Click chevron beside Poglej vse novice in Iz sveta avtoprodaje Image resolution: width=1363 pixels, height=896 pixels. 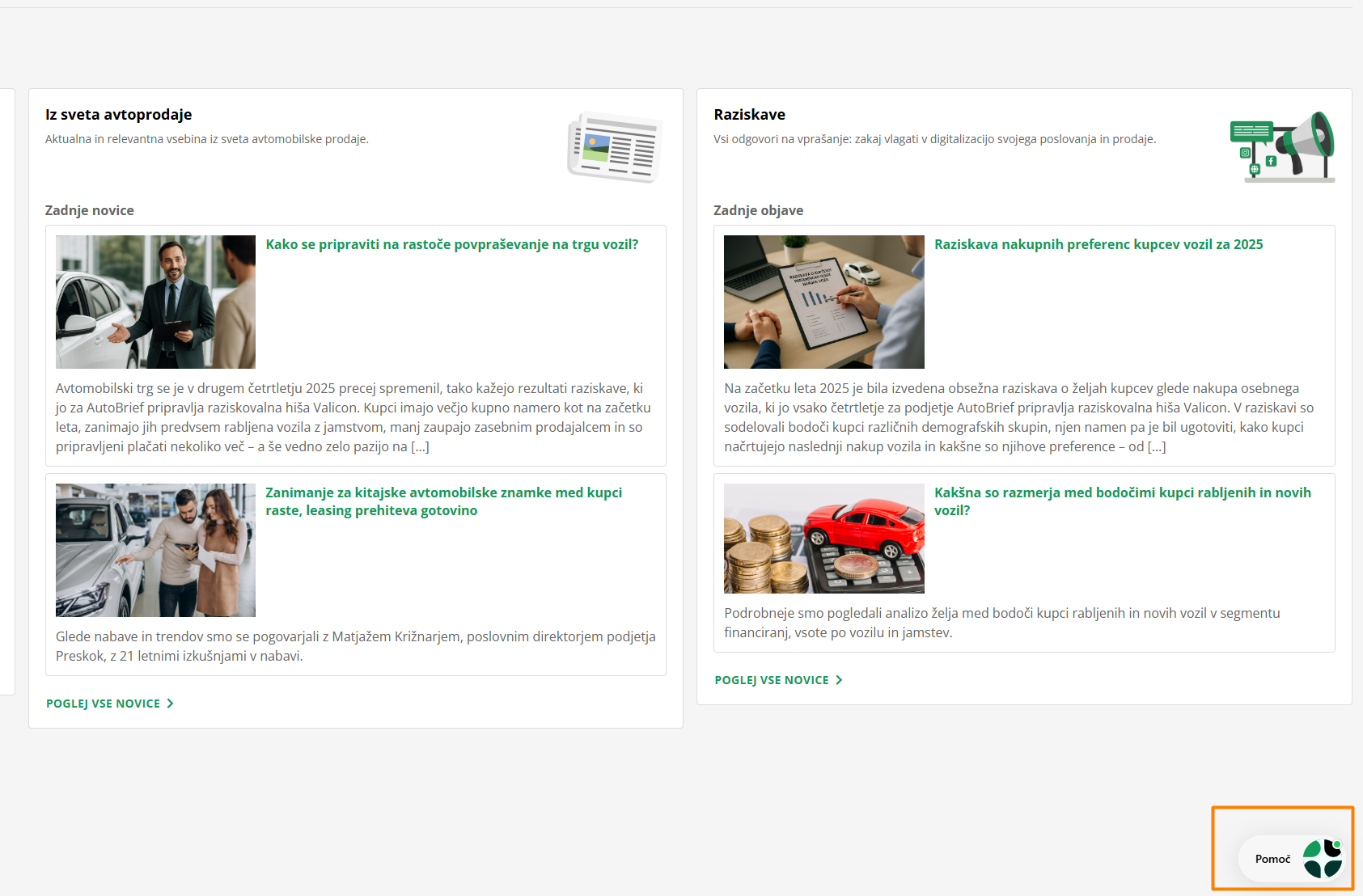(170, 704)
